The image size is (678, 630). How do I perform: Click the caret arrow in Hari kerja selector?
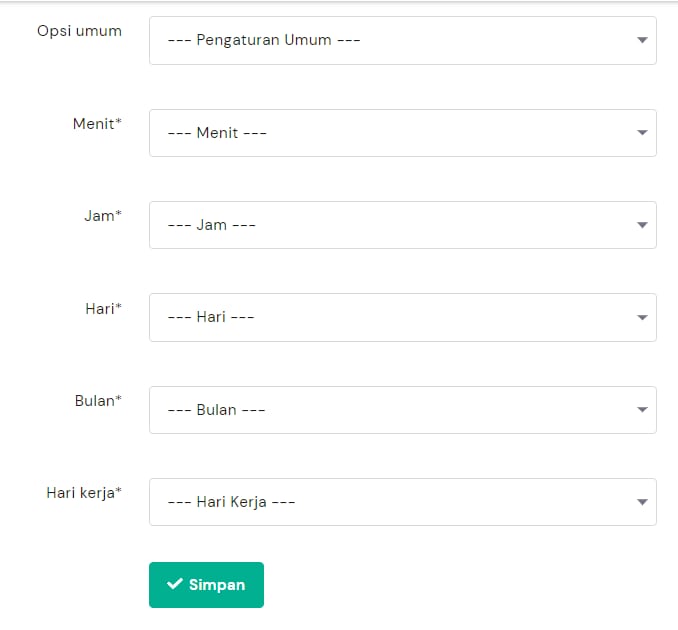point(642,502)
